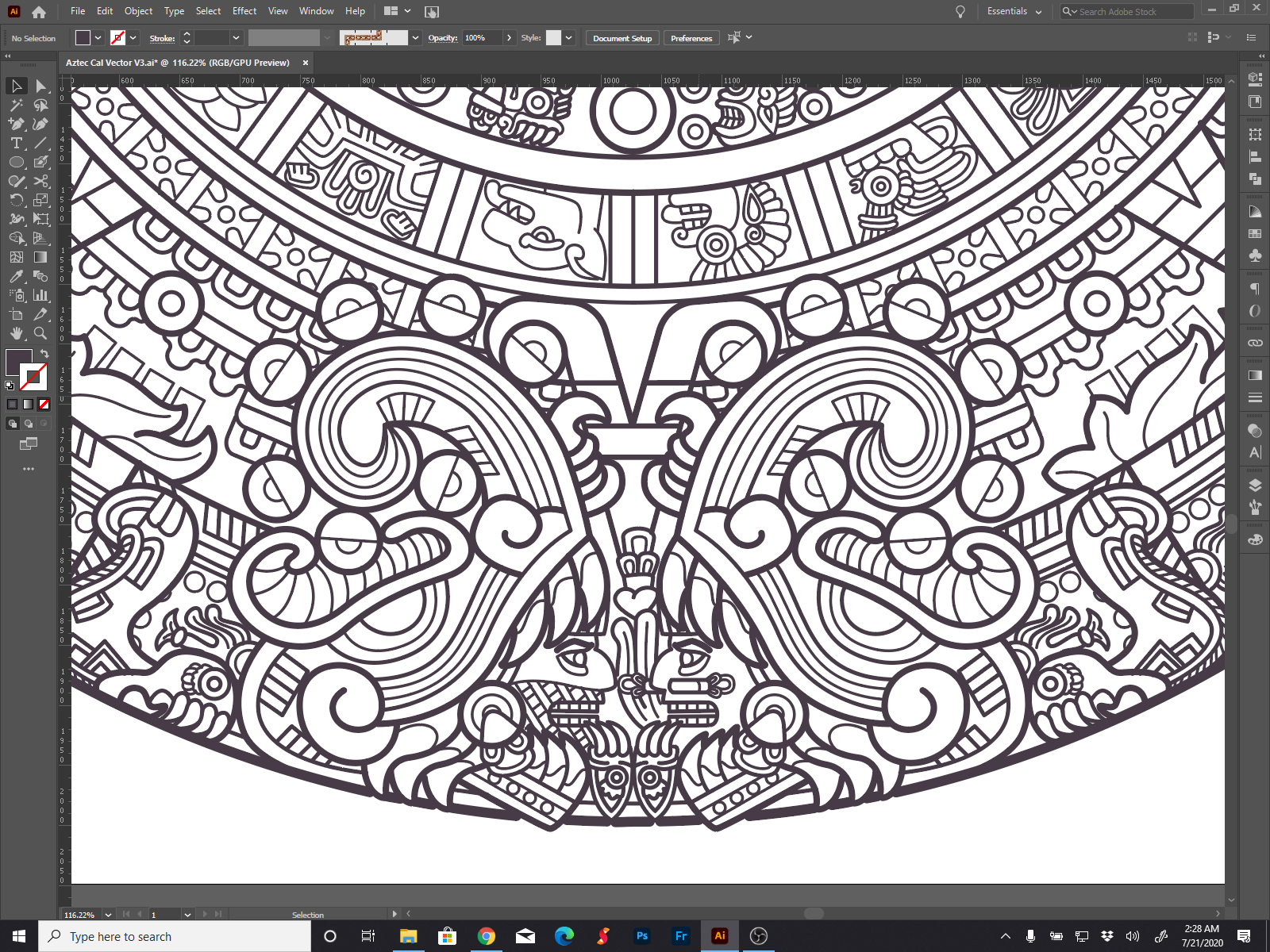Click Document Setup button
Viewport: 1270px width, 952px height.
622,38
